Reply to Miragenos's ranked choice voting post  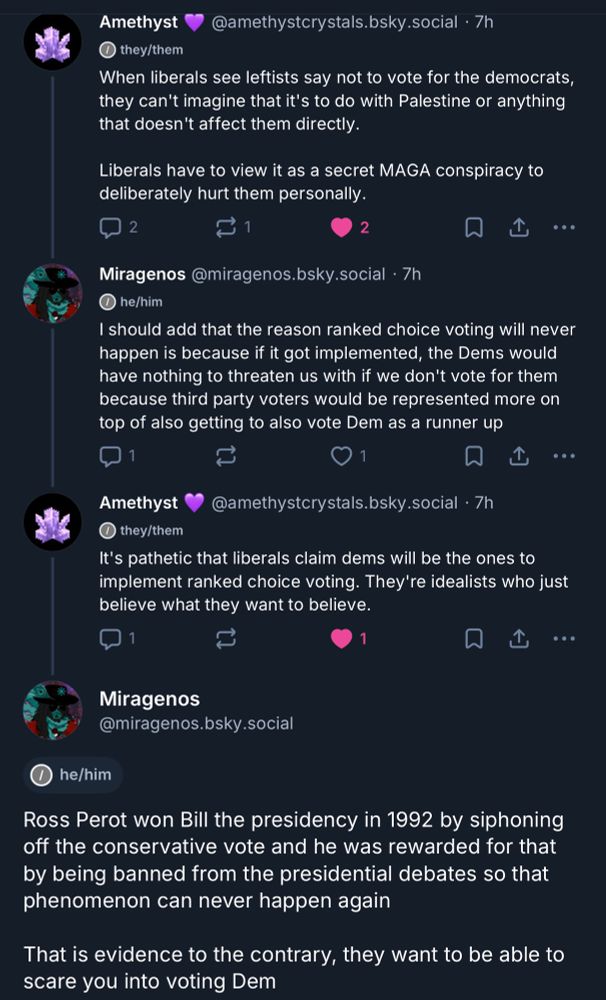[110, 456]
